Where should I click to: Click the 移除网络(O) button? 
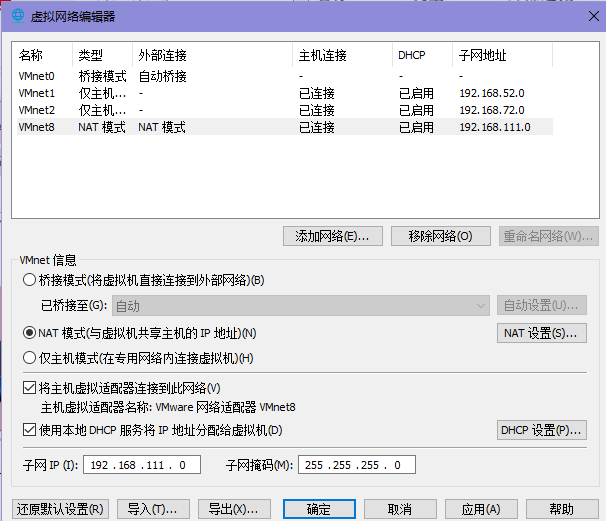(x=441, y=236)
